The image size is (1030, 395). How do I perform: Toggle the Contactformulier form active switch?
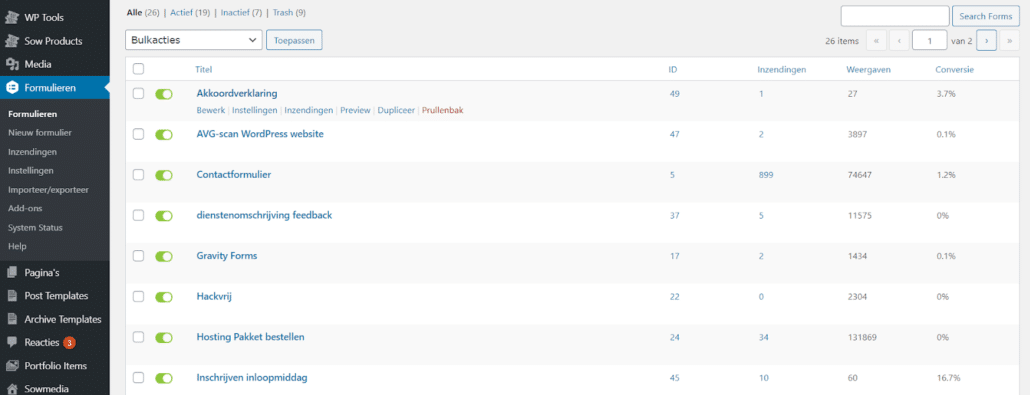[164, 175]
